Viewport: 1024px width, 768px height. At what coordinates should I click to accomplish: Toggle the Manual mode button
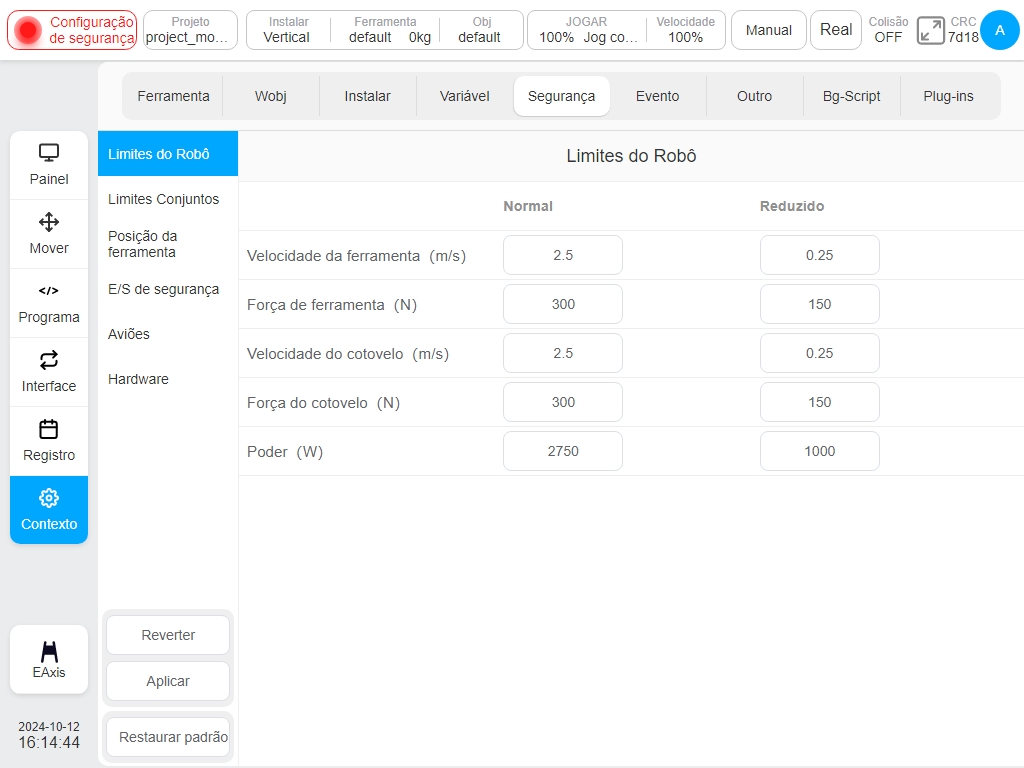click(x=769, y=30)
